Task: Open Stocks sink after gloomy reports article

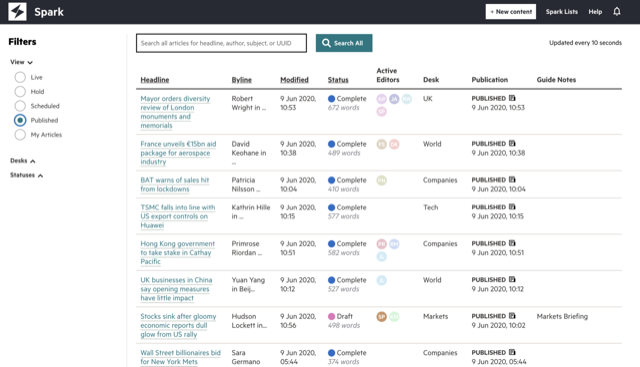Action: [x=178, y=325]
